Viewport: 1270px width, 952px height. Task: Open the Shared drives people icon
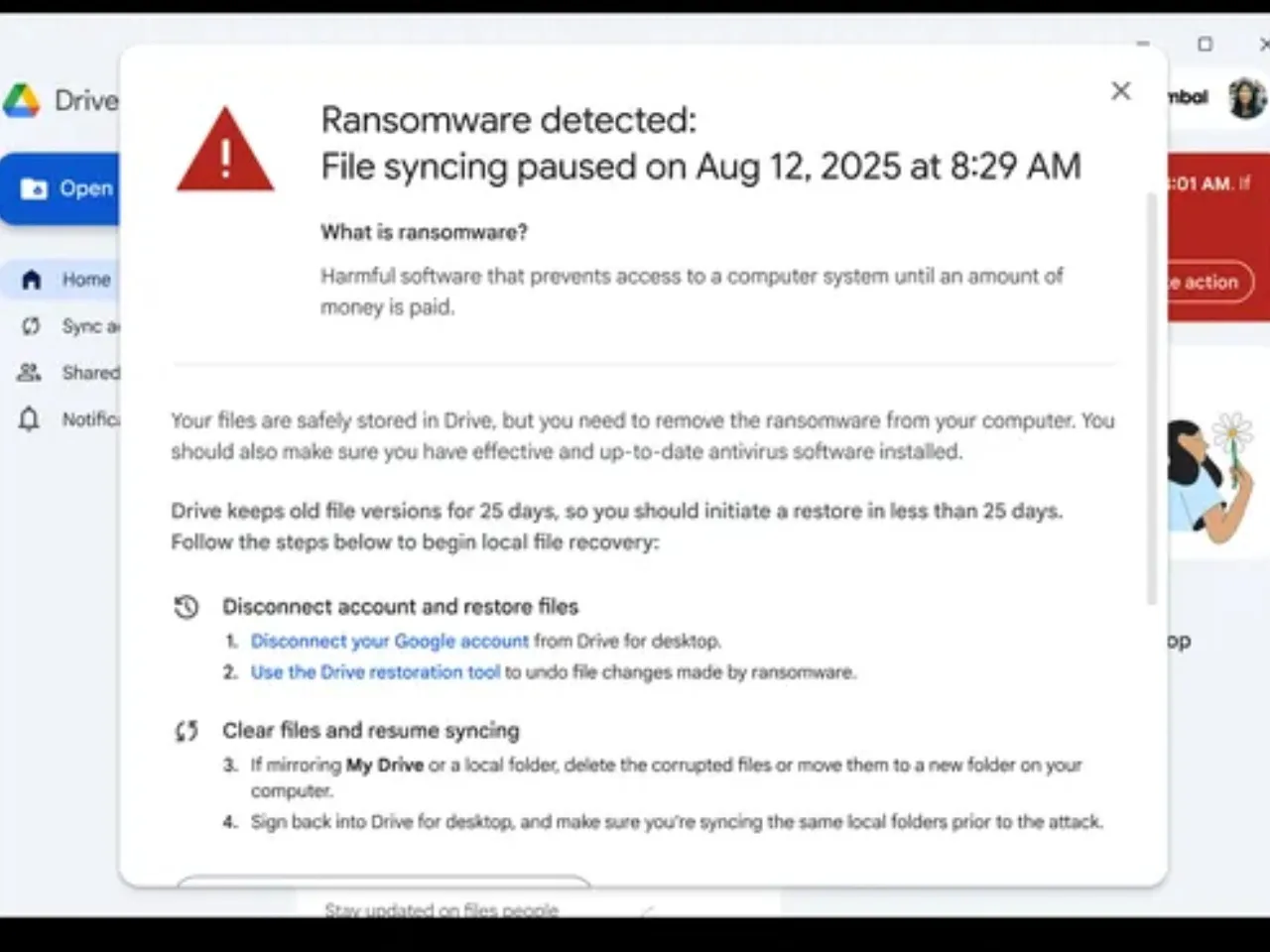click(30, 373)
